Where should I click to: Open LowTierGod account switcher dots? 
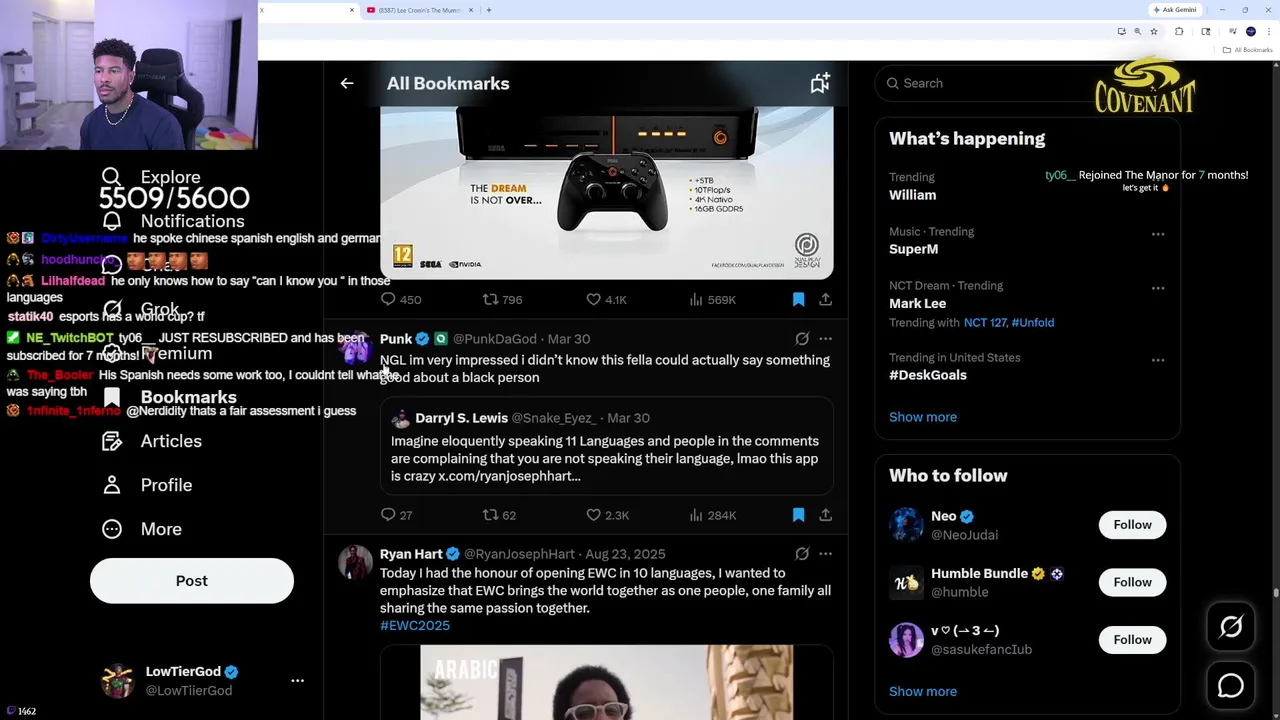(297, 680)
